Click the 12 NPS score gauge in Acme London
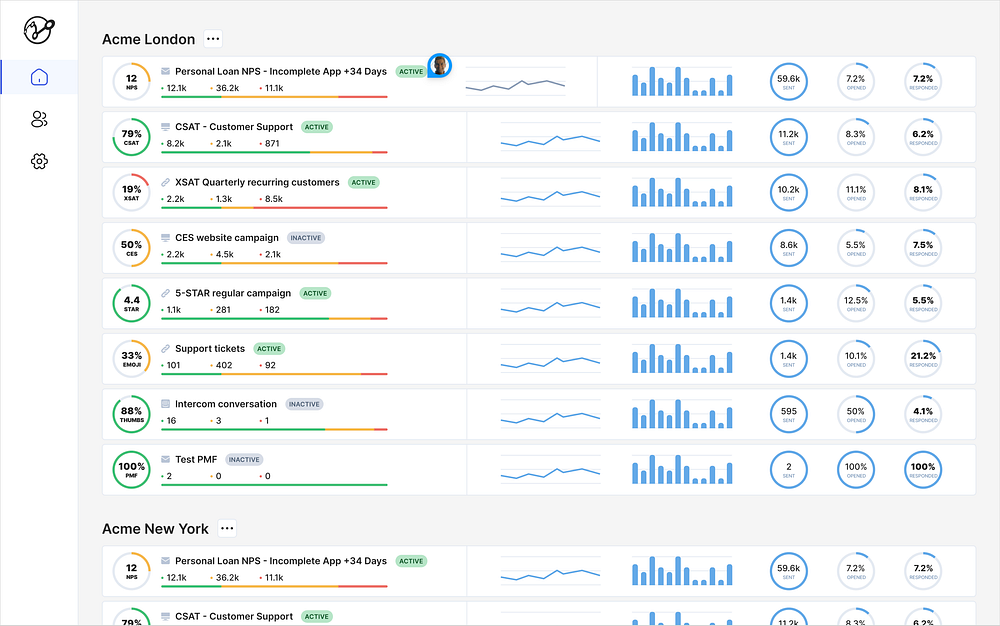The height and width of the screenshot is (626, 1000). (x=131, y=82)
